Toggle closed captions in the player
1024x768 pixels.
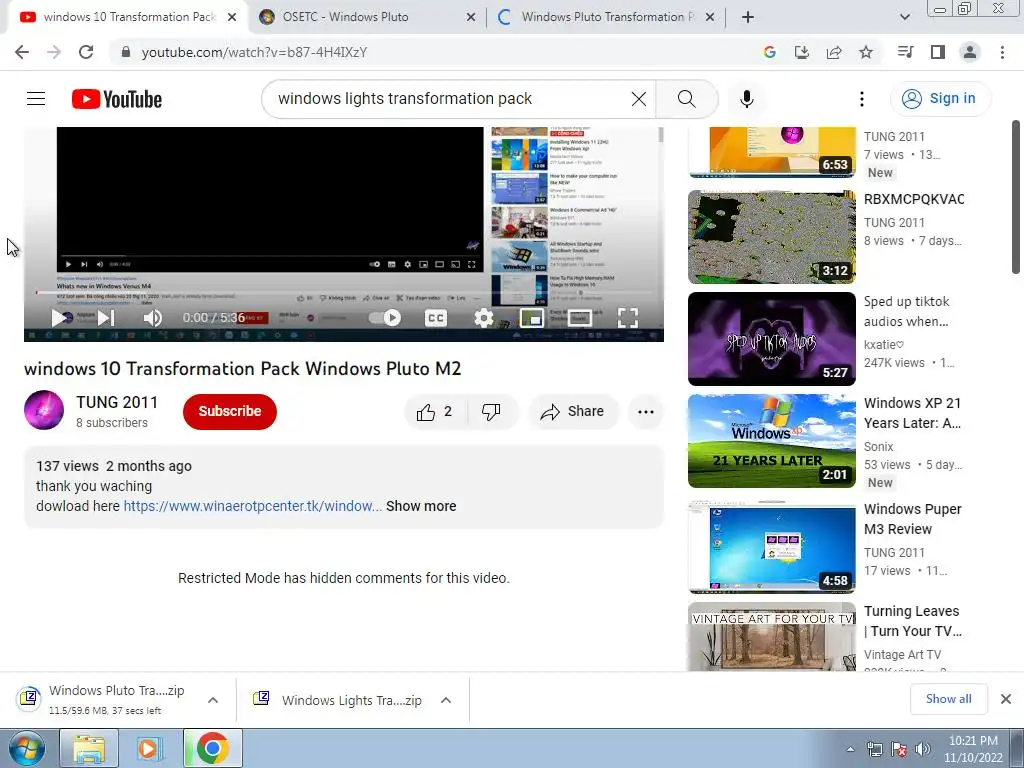coord(436,318)
